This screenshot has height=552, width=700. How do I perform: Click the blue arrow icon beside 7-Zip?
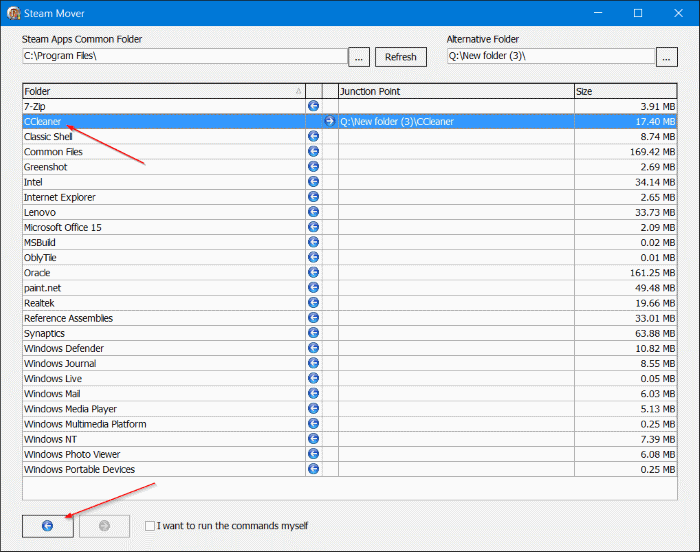coord(313,106)
